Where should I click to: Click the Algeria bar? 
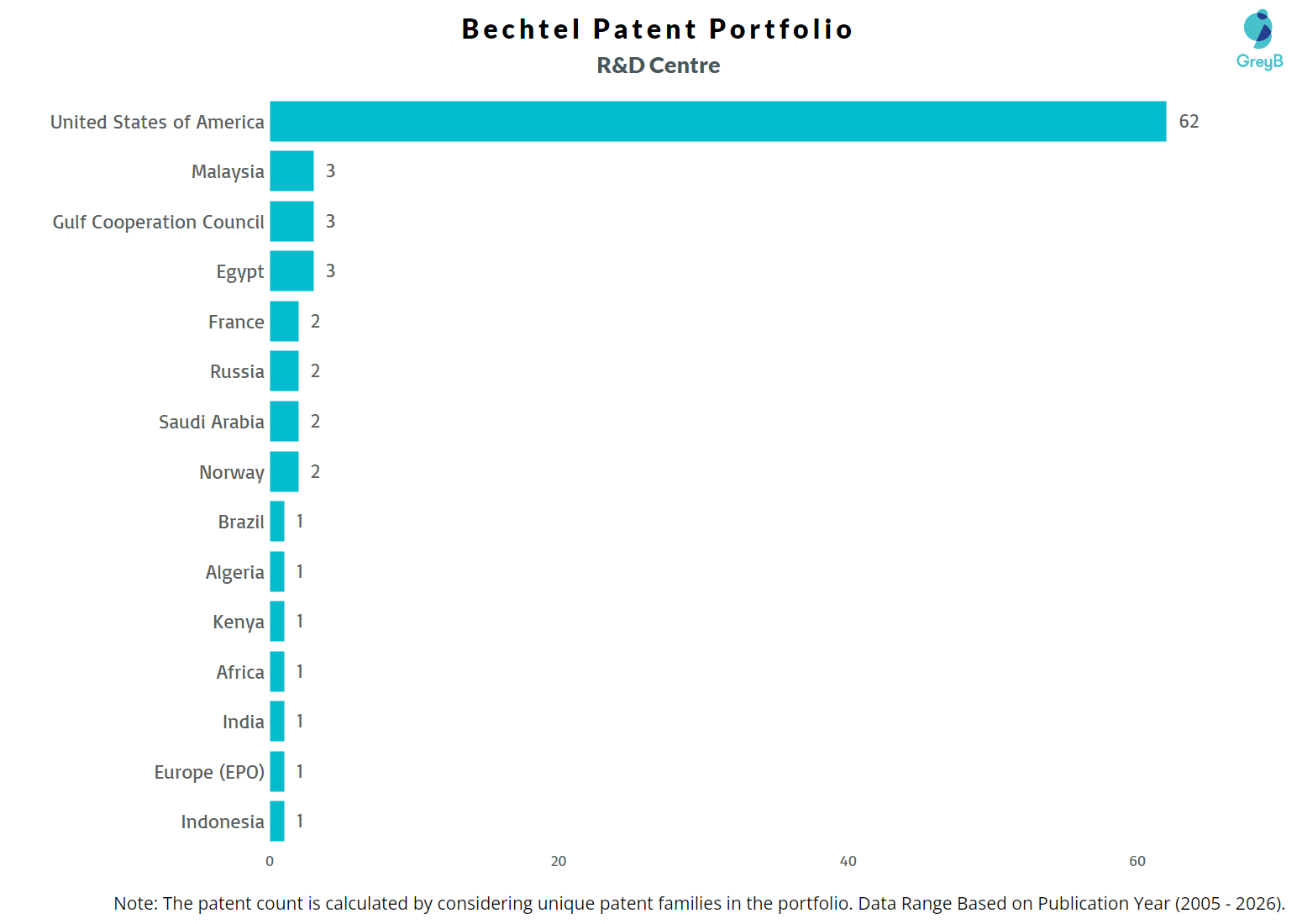point(277,572)
